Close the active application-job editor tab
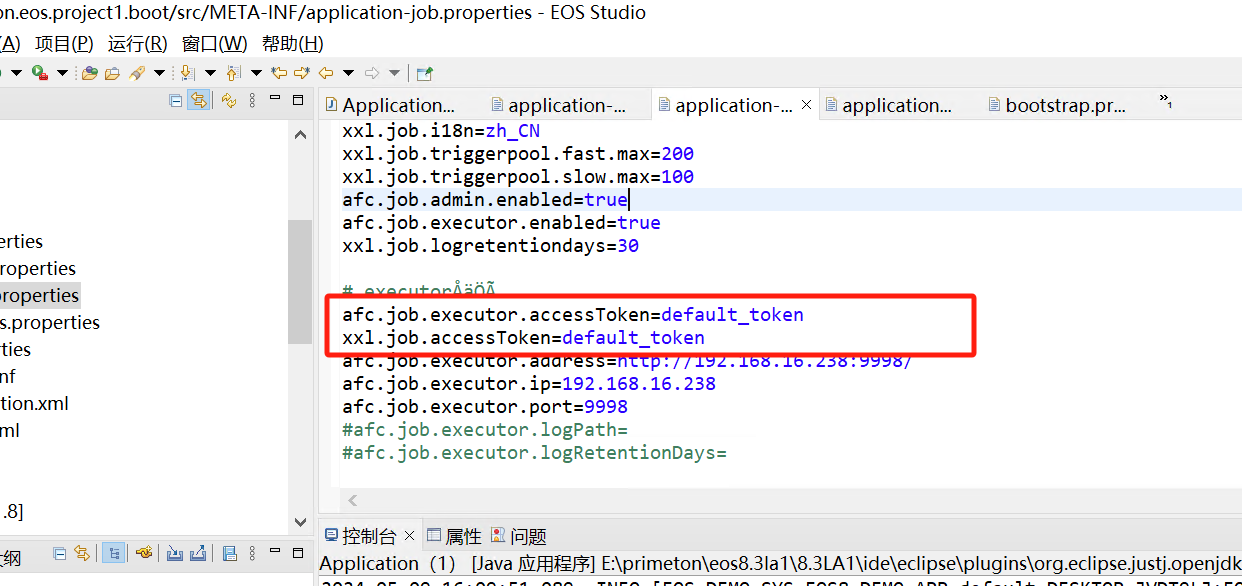The width and height of the screenshot is (1242, 586). coord(806,105)
